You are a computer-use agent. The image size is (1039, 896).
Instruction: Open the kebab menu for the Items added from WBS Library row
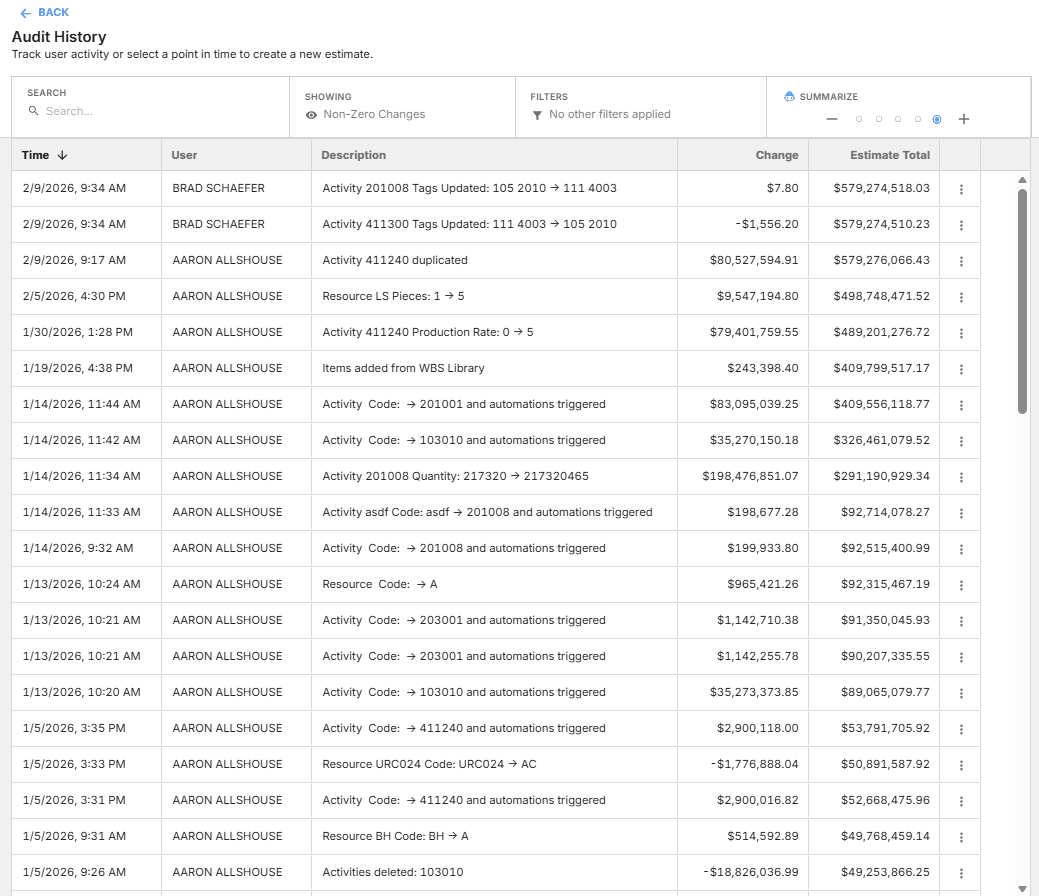point(961,368)
